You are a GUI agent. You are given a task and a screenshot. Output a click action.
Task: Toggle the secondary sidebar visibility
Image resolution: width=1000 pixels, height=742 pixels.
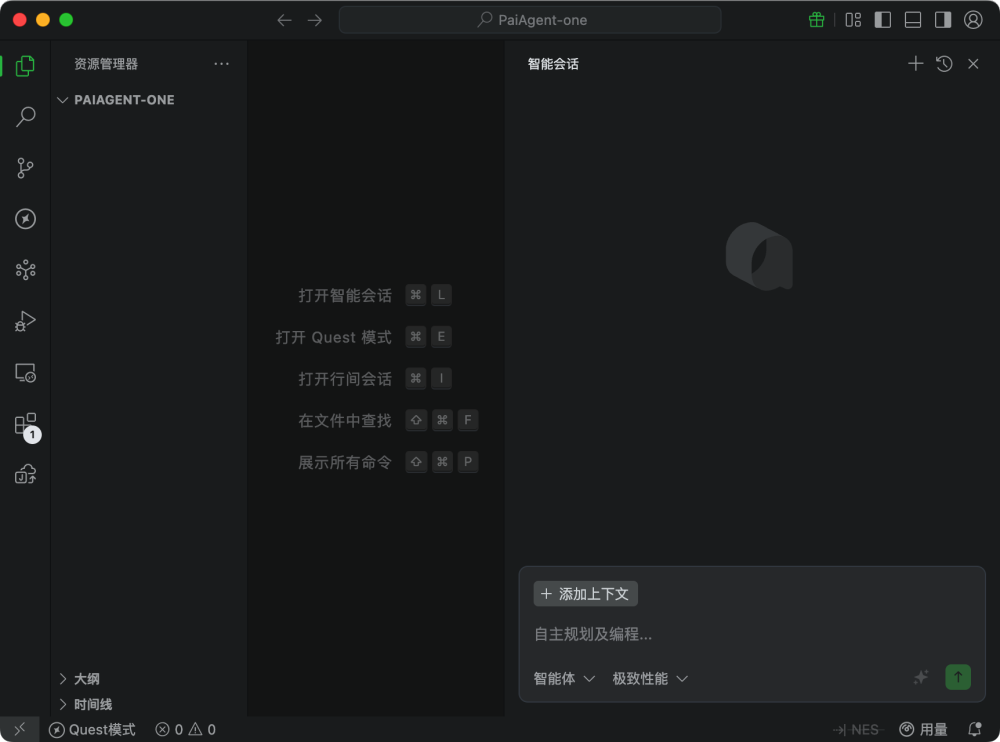(x=941, y=19)
